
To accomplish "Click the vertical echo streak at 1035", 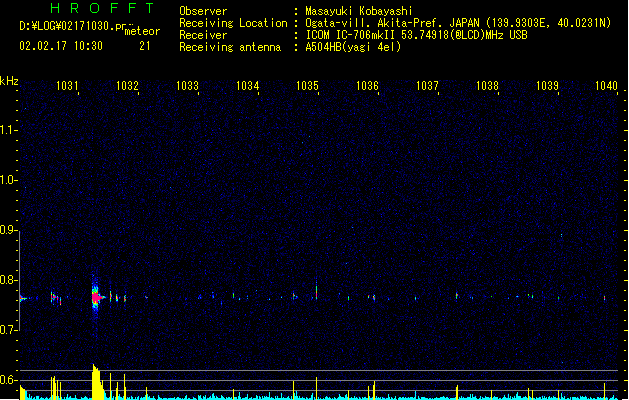I will [x=317, y=290].
